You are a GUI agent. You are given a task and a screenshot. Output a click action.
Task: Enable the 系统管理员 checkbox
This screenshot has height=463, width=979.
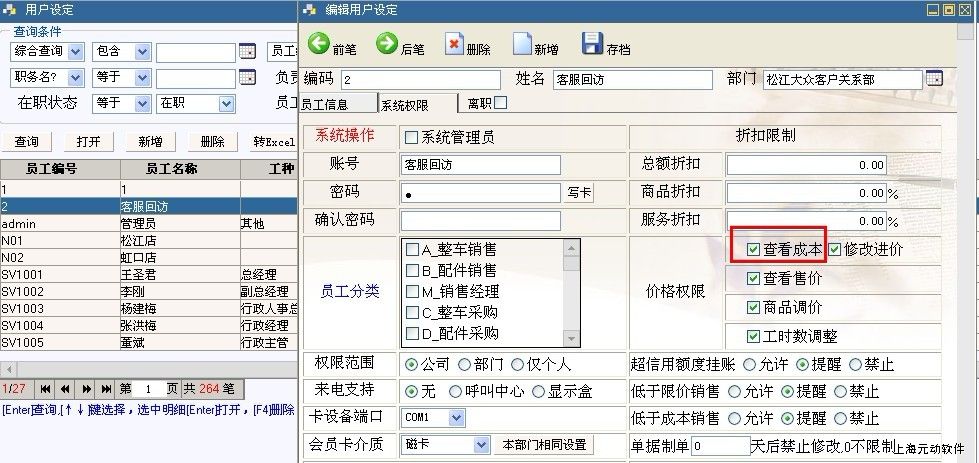click(411, 136)
